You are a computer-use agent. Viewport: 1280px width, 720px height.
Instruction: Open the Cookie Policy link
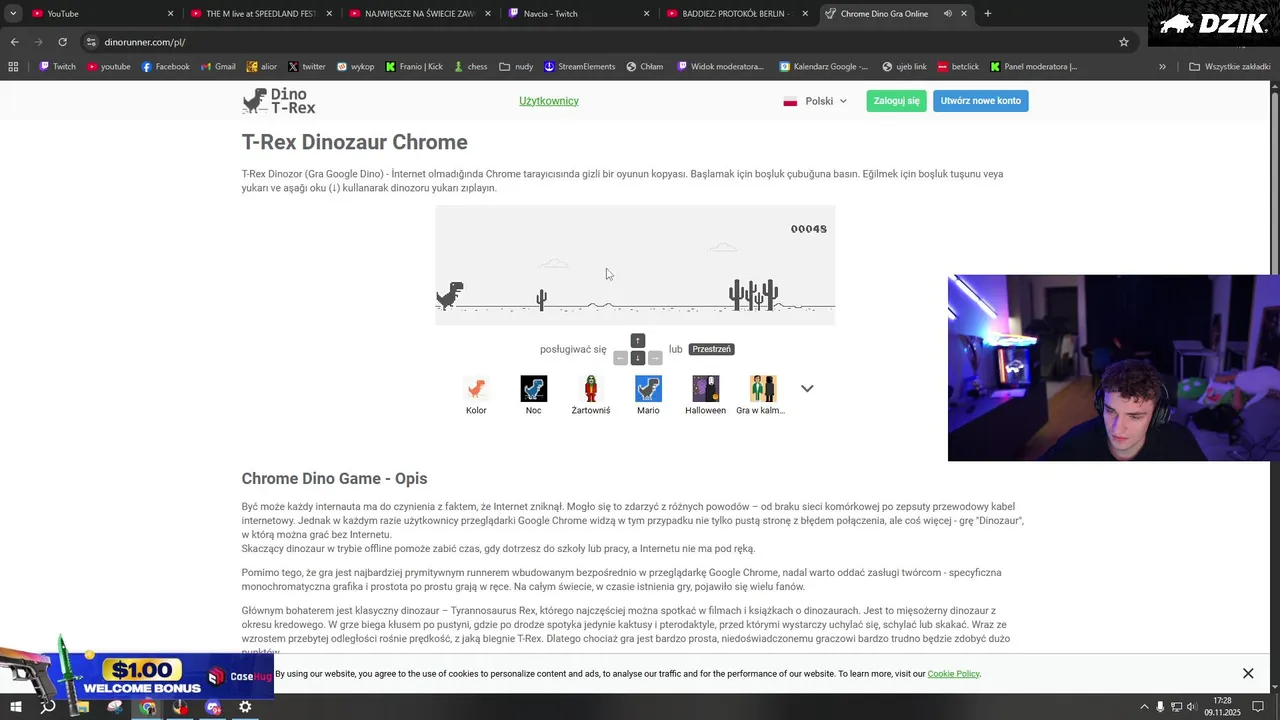tap(953, 674)
